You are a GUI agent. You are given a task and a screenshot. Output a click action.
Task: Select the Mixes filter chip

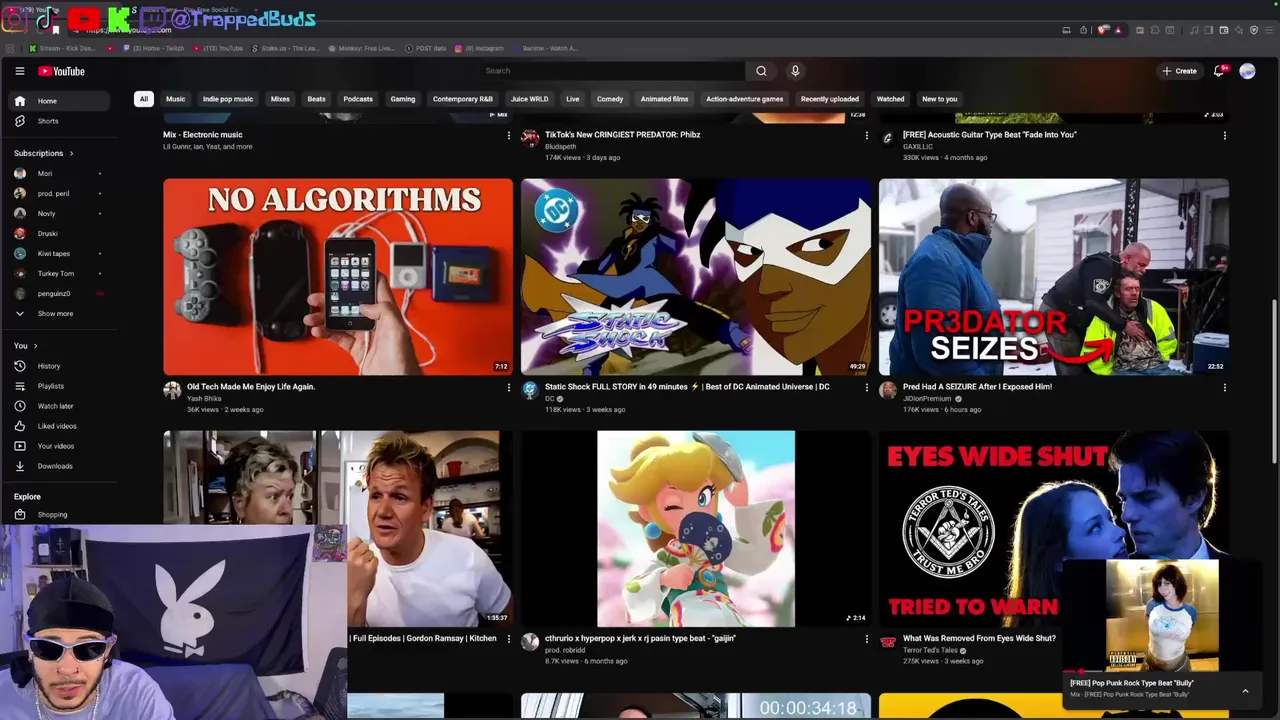click(280, 99)
